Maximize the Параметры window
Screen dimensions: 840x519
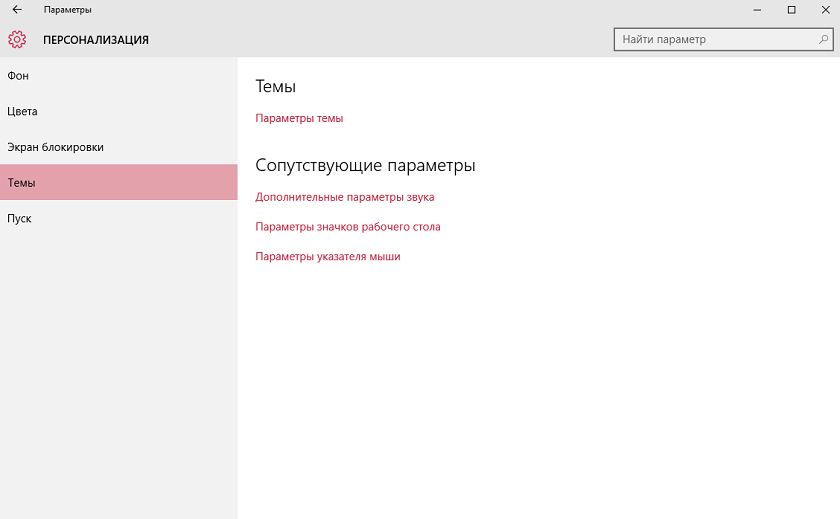coord(791,10)
